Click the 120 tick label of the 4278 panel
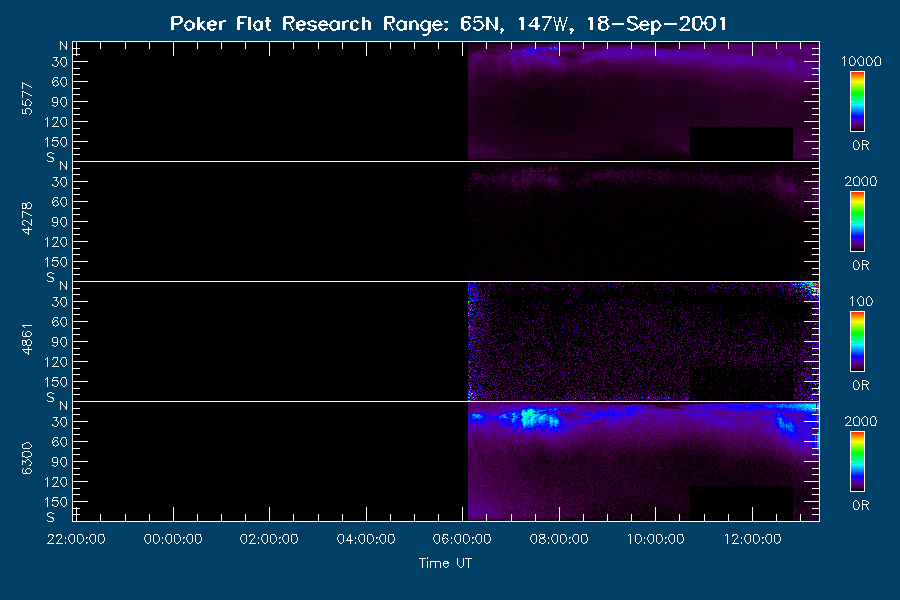900x600 pixels. (x=56, y=242)
